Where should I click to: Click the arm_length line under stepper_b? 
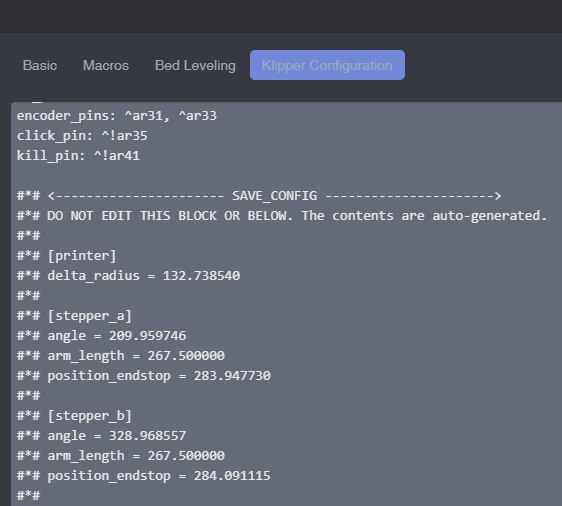[x=121, y=456]
